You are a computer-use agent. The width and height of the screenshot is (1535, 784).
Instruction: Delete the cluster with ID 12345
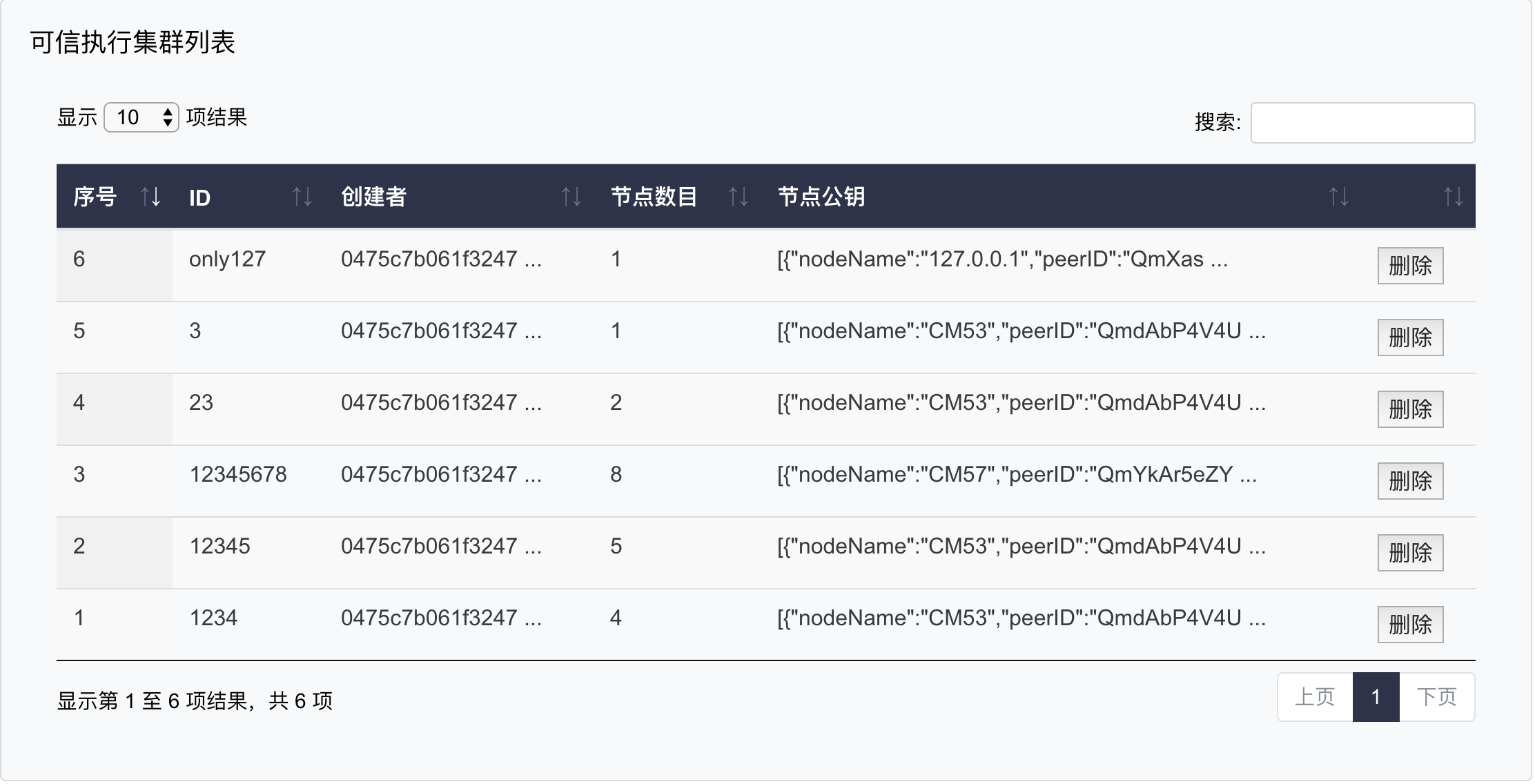1409,553
